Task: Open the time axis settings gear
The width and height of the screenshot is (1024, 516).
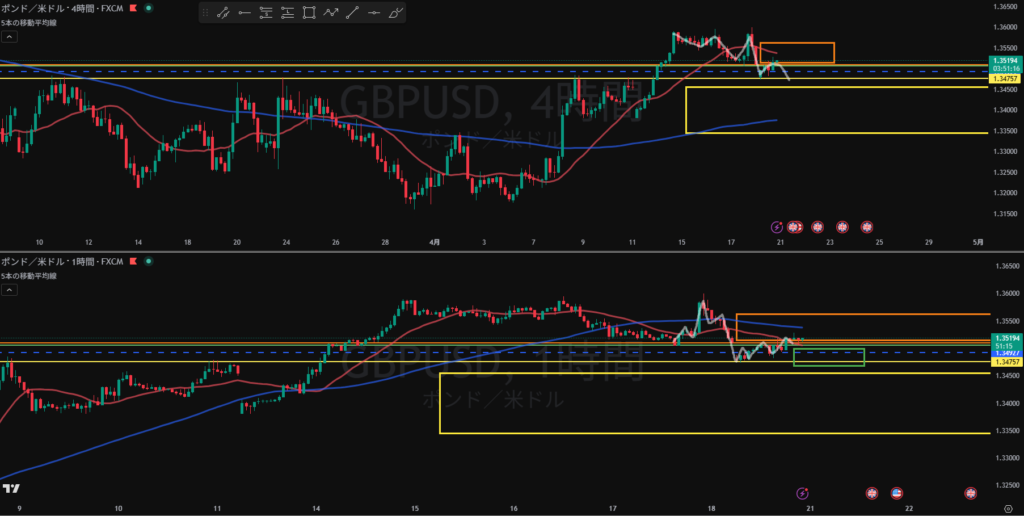Action: tap(1007, 508)
